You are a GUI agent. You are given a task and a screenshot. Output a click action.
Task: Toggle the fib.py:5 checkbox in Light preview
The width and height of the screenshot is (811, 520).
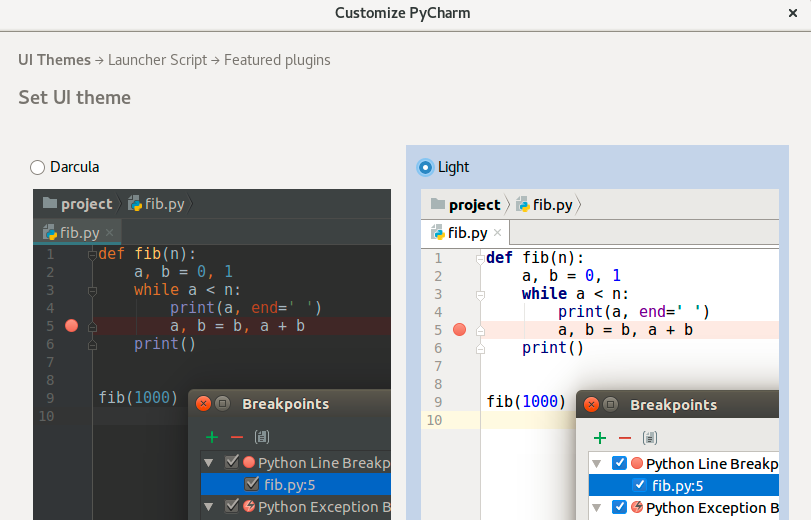(x=640, y=485)
